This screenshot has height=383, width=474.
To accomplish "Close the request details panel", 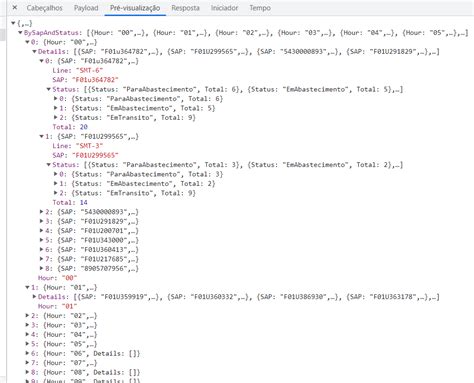I will (x=15, y=7).
